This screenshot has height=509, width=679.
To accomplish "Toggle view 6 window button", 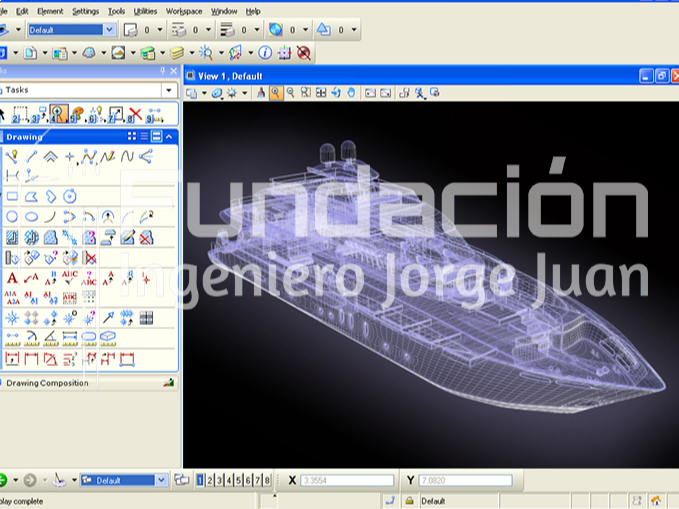I will 248,480.
